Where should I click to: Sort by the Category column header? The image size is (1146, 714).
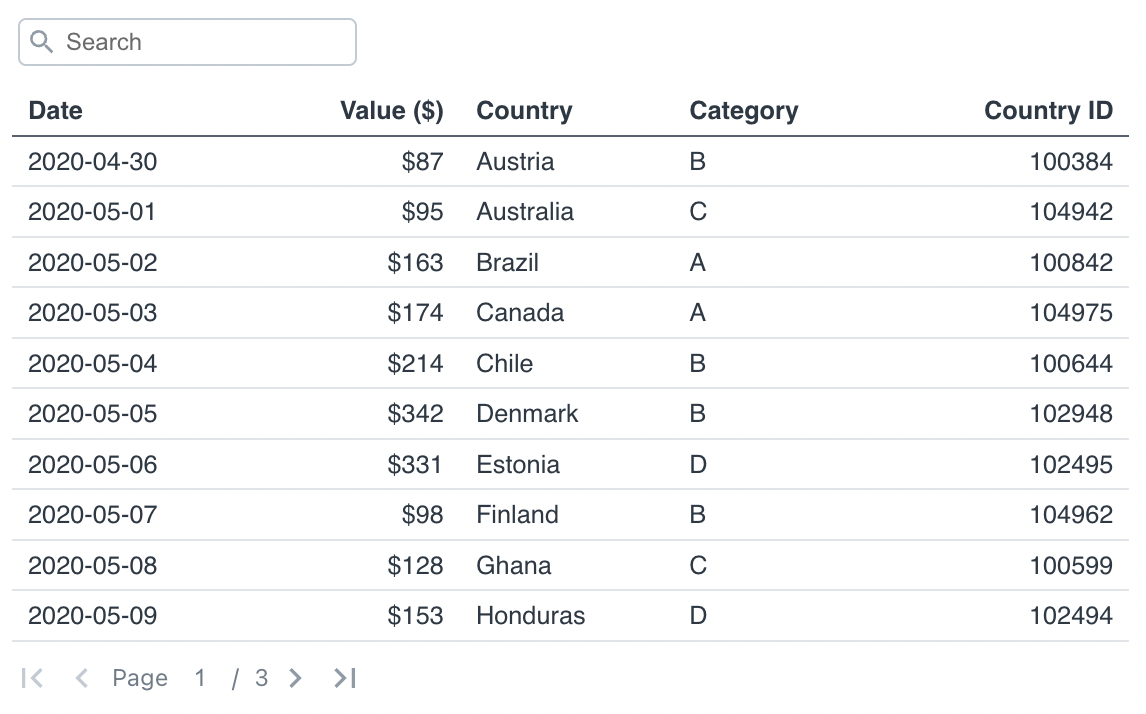[743, 110]
